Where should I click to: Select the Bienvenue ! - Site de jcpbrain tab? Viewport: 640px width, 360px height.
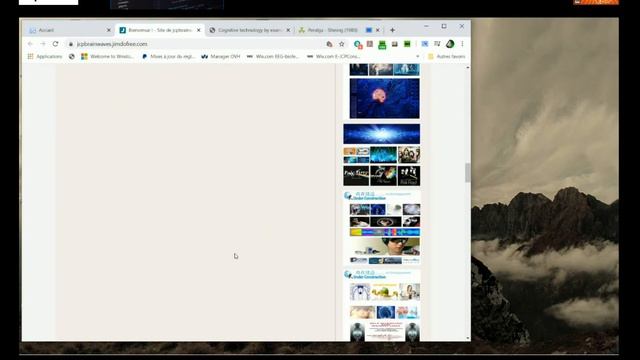pos(160,30)
